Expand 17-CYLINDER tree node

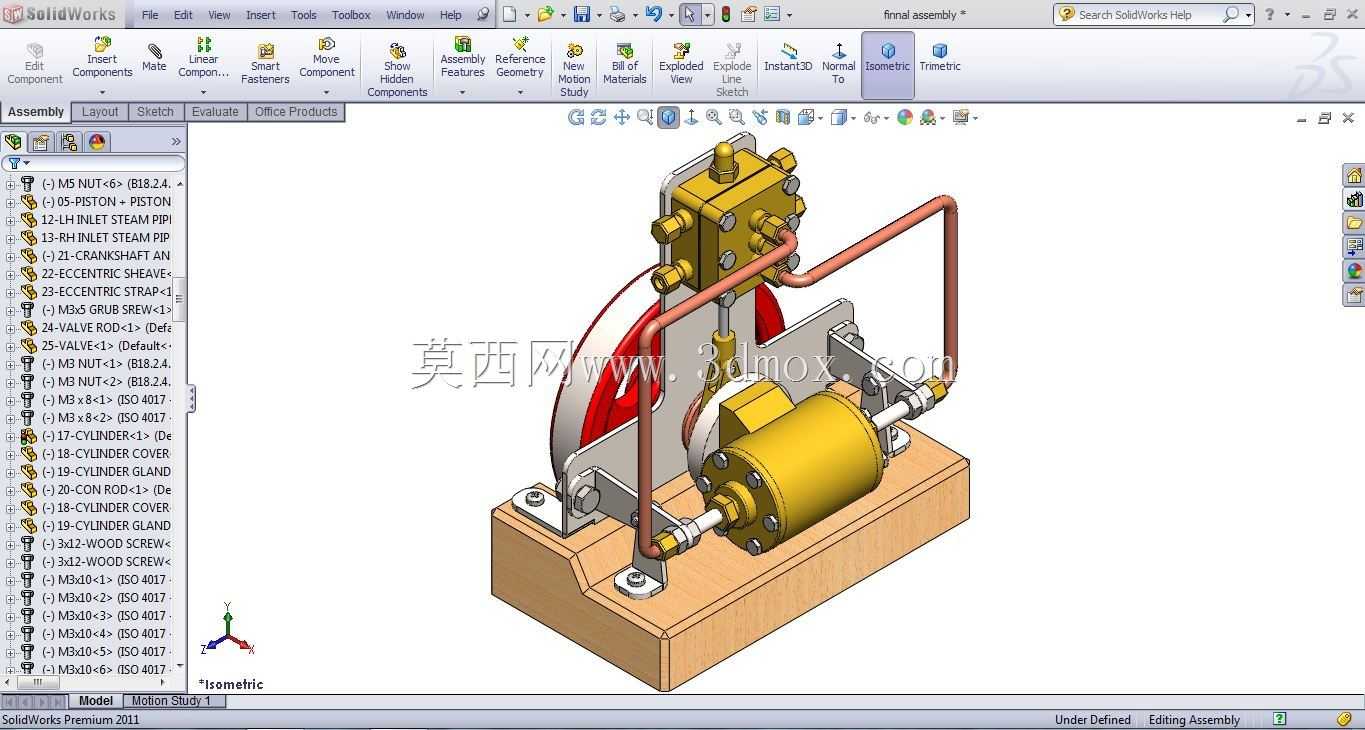coord(10,436)
